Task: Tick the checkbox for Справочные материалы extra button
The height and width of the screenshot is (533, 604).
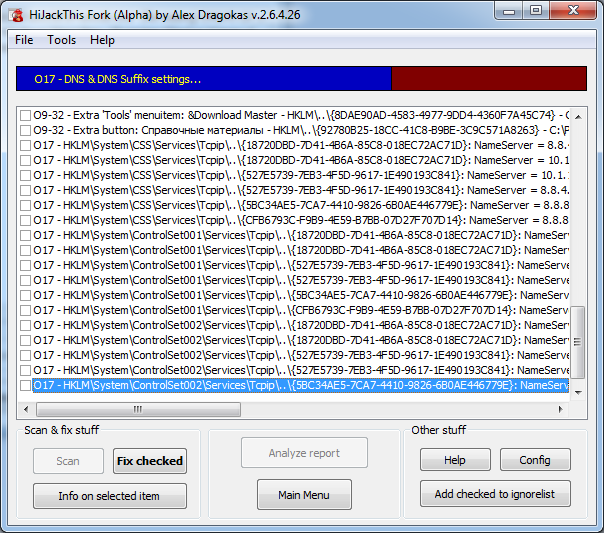Action: click(x=25, y=130)
